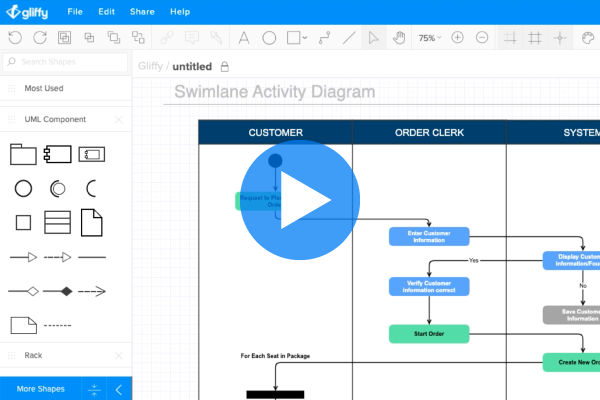Click the Format painter icon
The image size is (600, 400).
click(216, 38)
